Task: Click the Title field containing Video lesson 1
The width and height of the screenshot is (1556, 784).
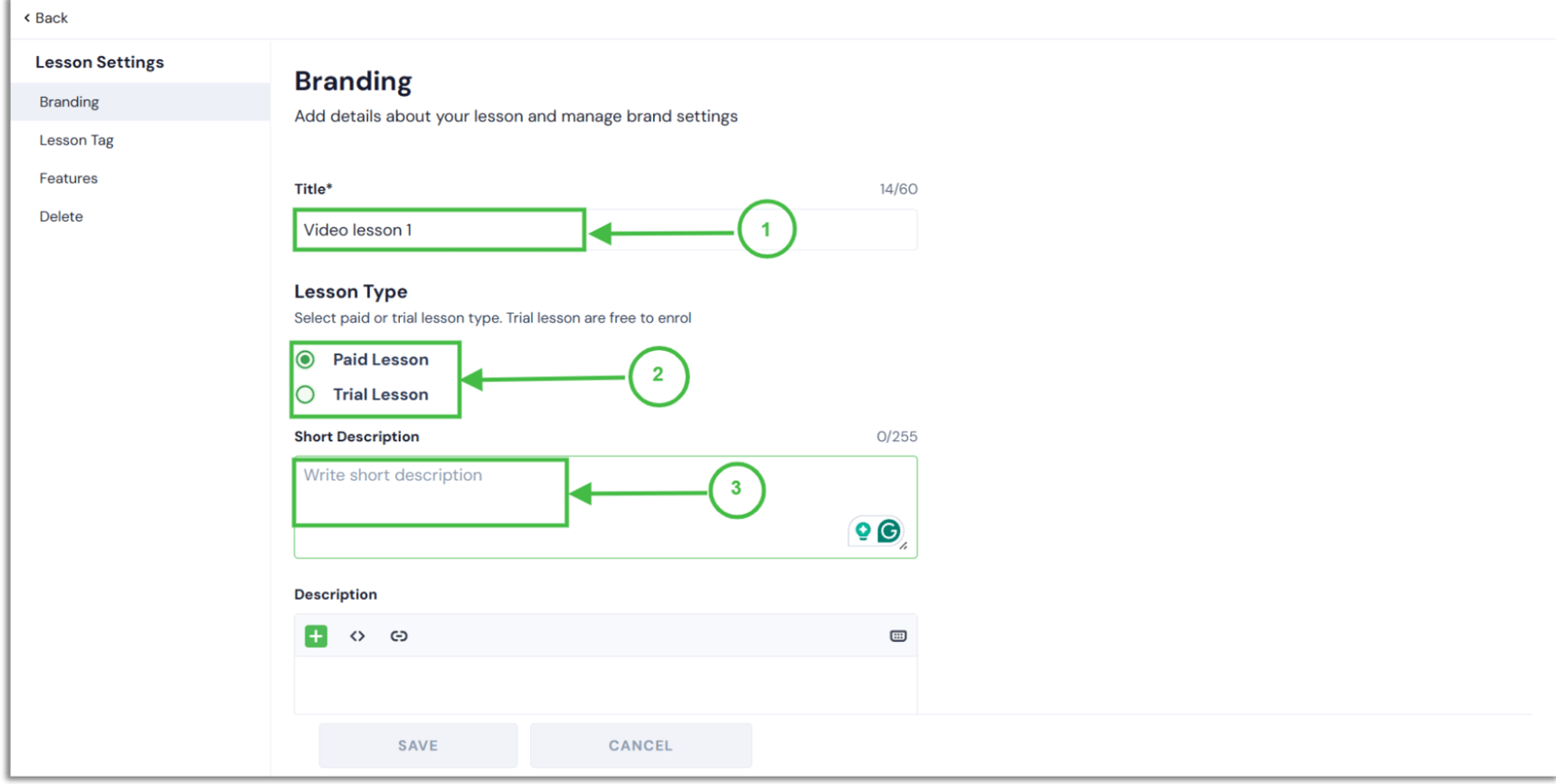Action: 605,230
